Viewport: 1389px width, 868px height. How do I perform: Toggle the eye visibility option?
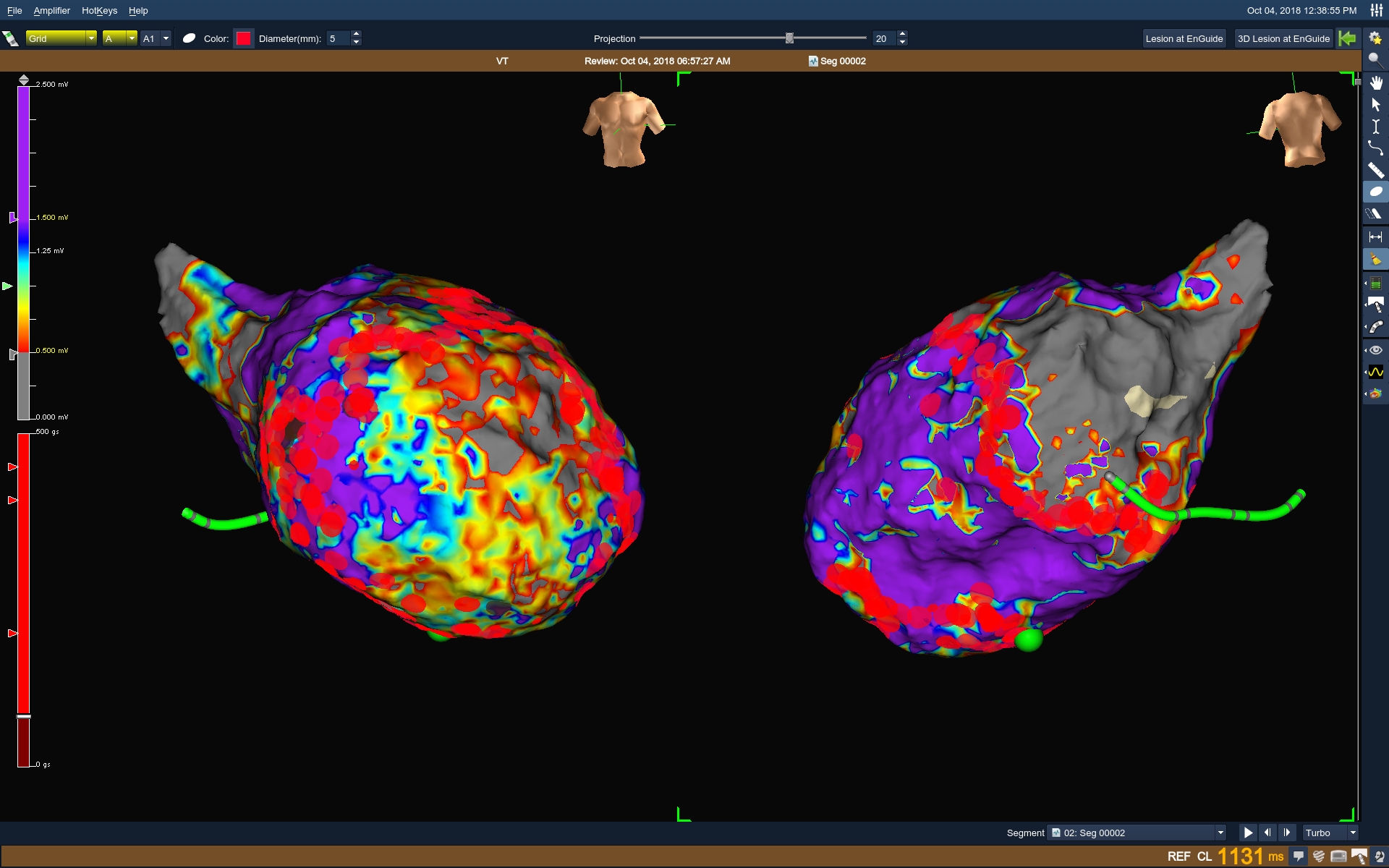click(1376, 350)
